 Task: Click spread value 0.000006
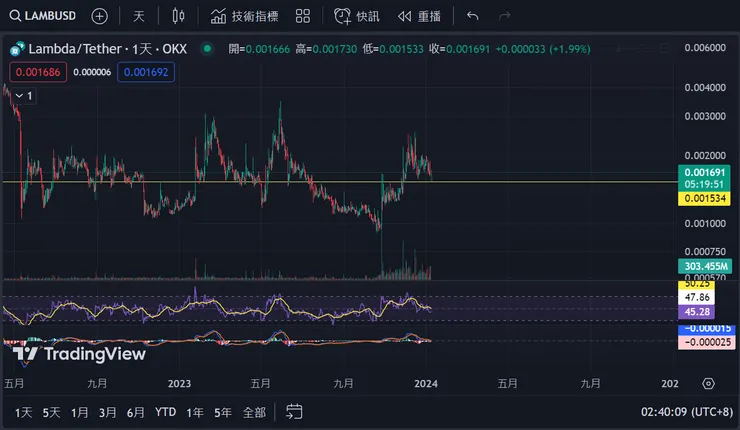pyautogui.click(x=92, y=72)
